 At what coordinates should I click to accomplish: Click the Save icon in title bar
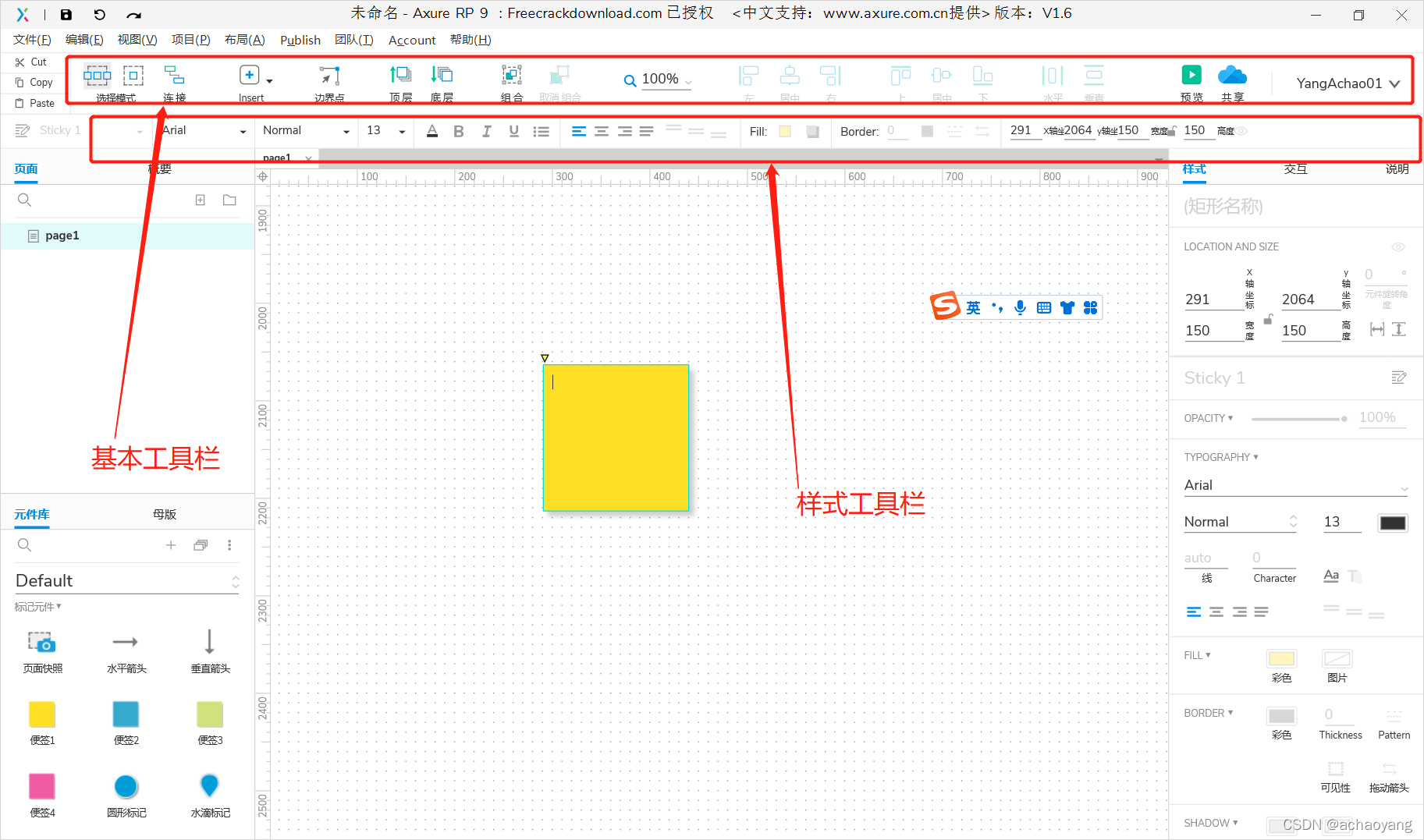66,15
